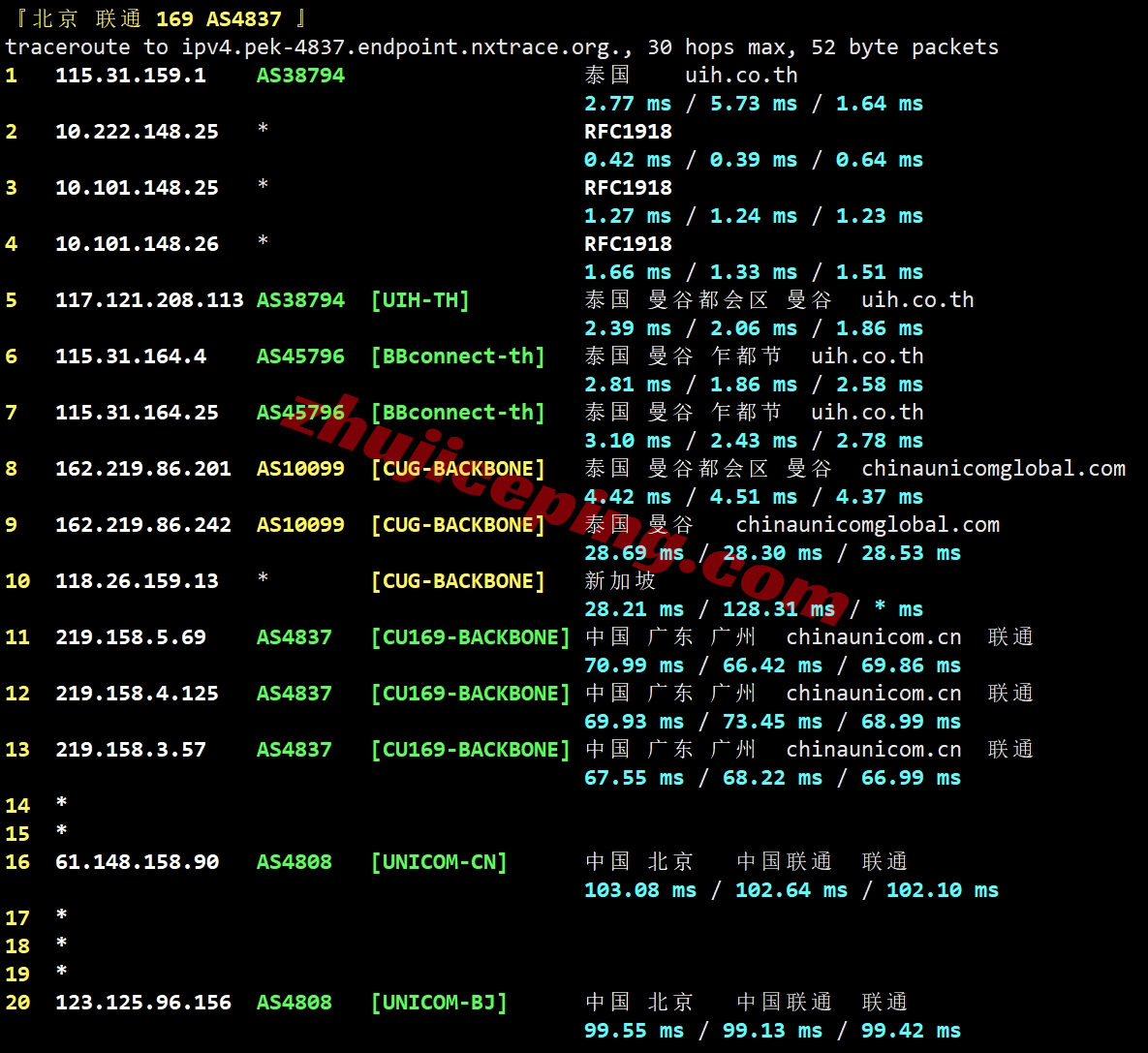Click uih.co.th on hop 5
Screen dimensions: 1148x1053
click(917, 300)
